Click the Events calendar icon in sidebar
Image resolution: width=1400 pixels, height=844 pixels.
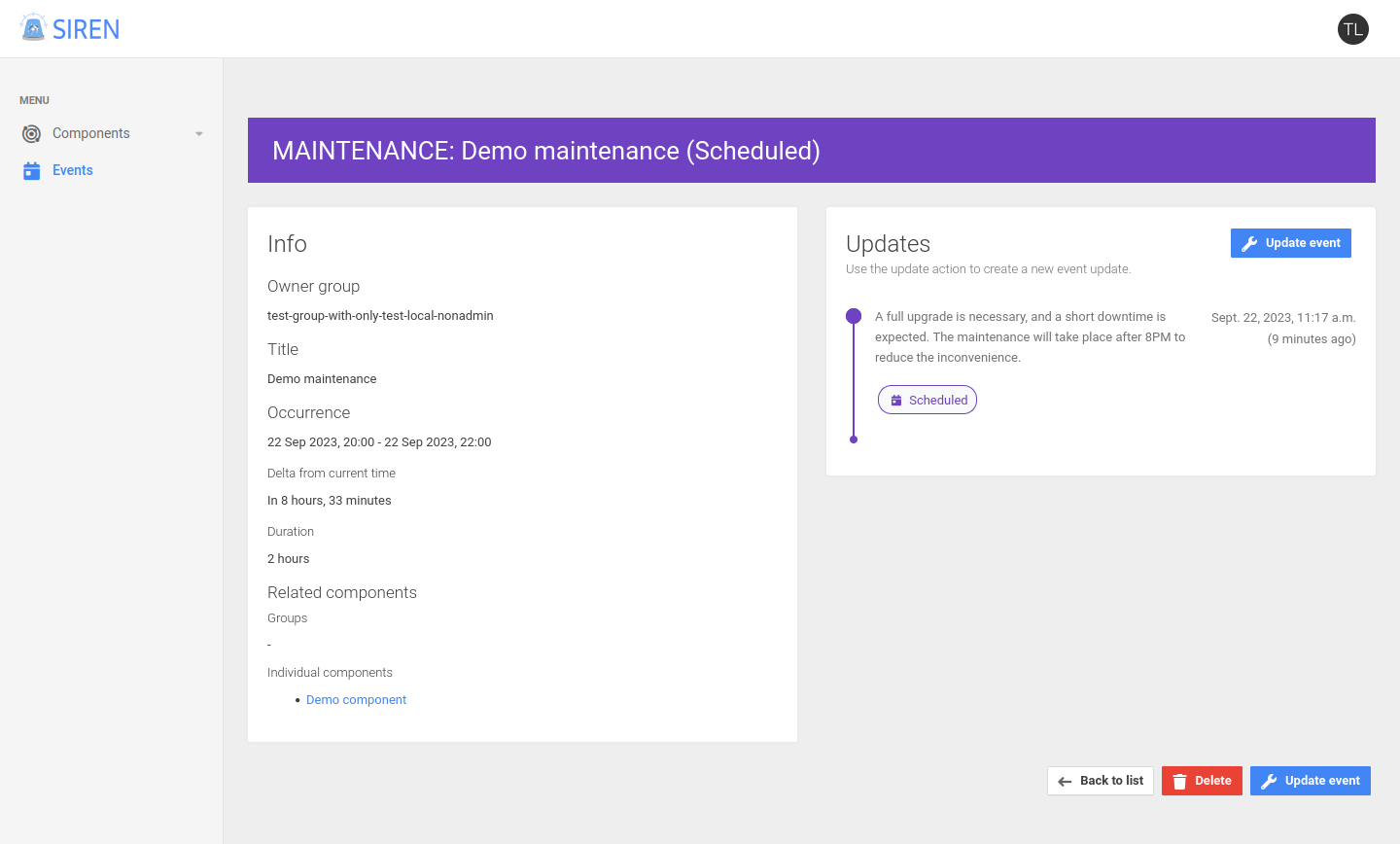[32, 170]
